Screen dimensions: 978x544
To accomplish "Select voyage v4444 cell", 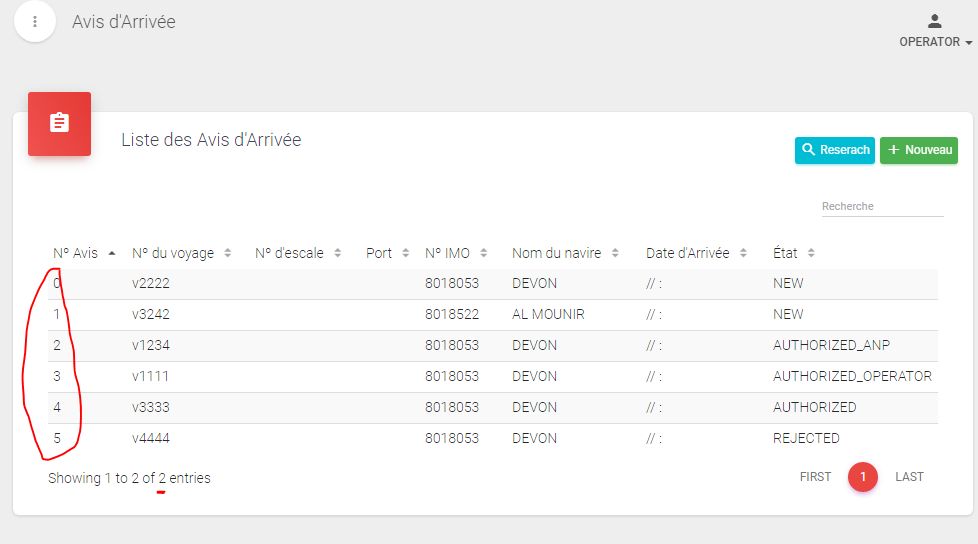I will (x=151, y=439).
